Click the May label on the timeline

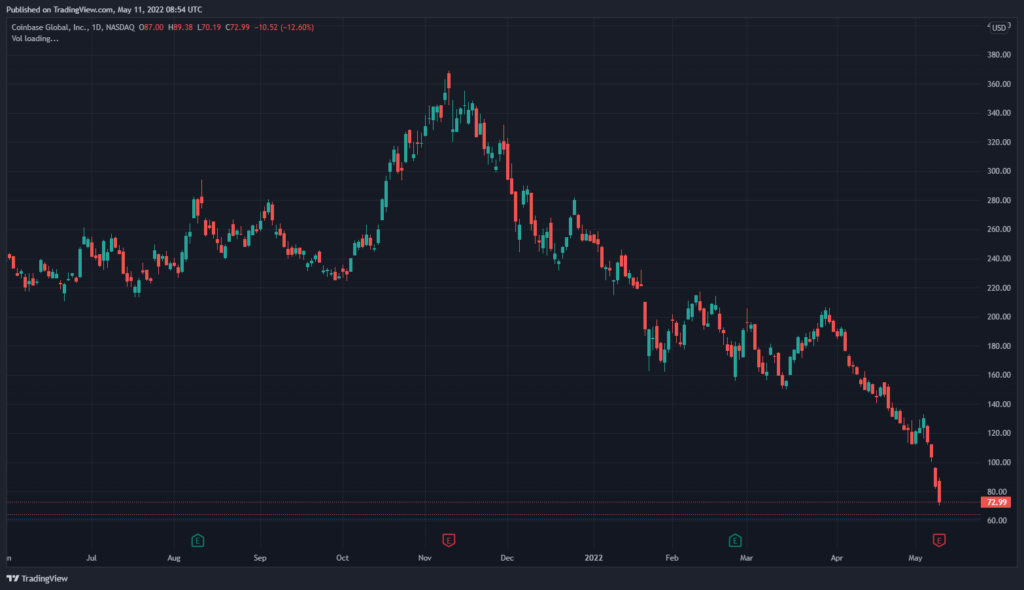click(916, 558)
